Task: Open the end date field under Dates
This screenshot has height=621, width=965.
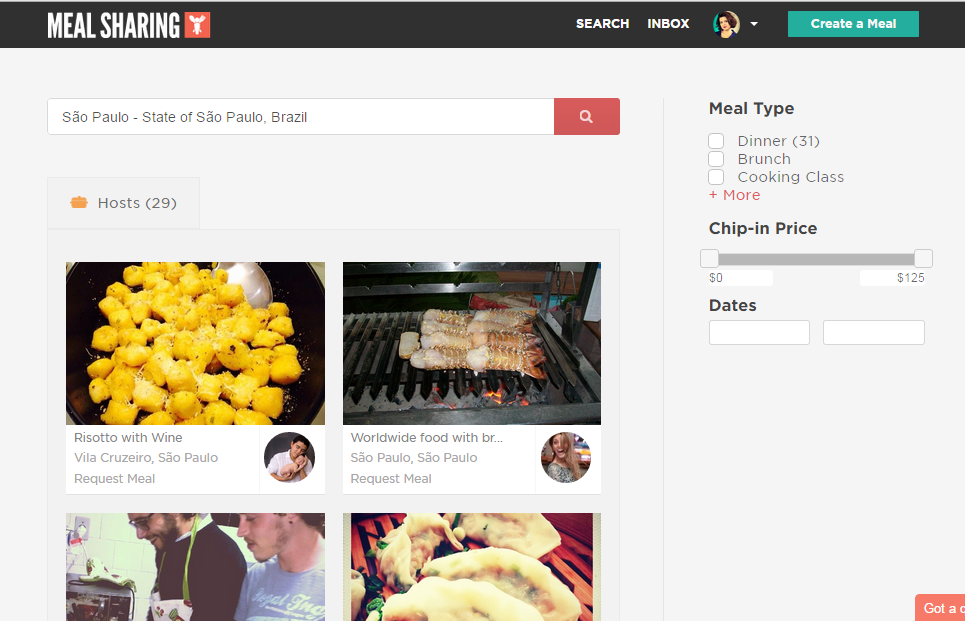Action: click(873, 332)
